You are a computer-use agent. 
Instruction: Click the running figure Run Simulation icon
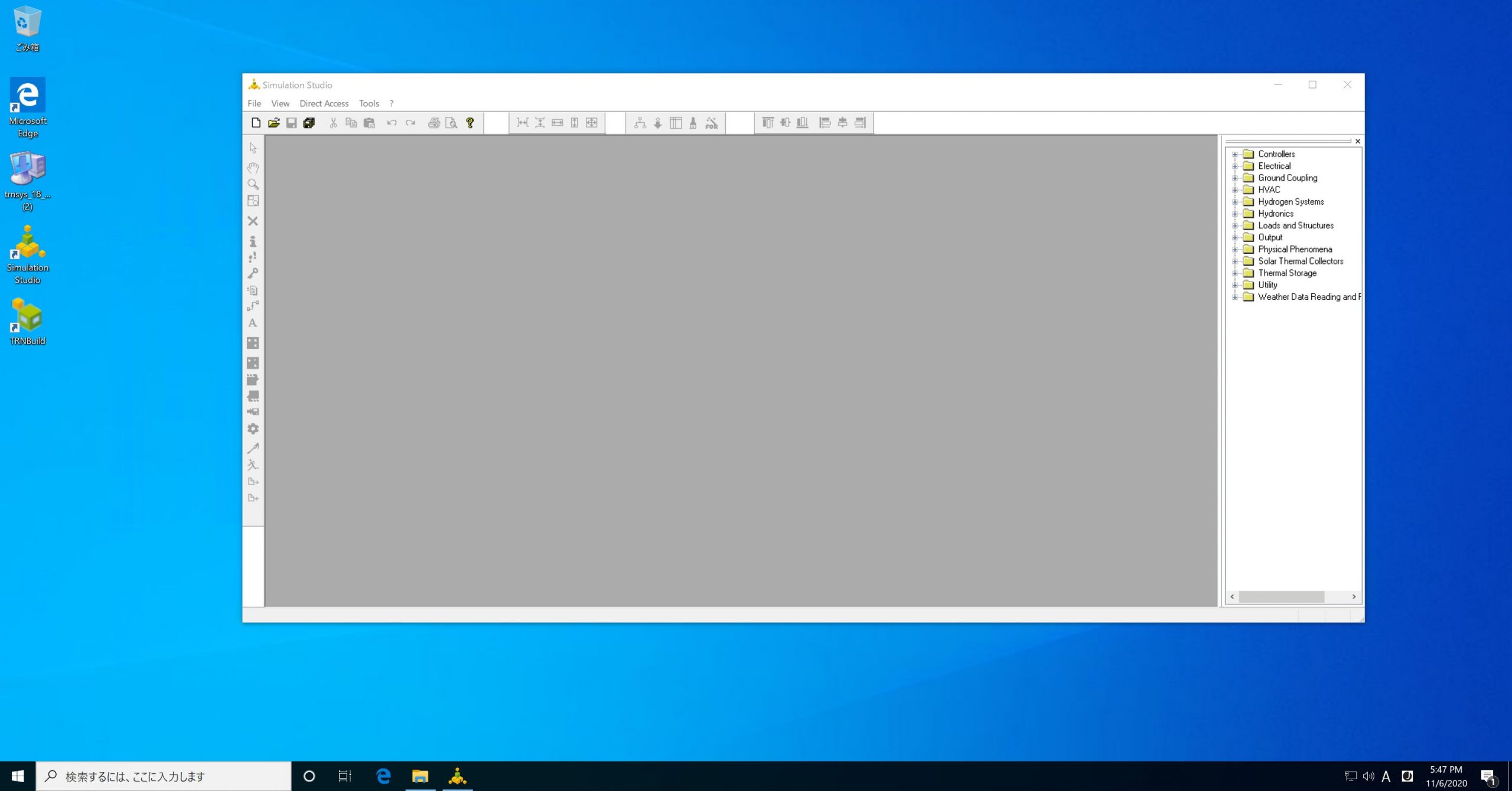[253, 465]
